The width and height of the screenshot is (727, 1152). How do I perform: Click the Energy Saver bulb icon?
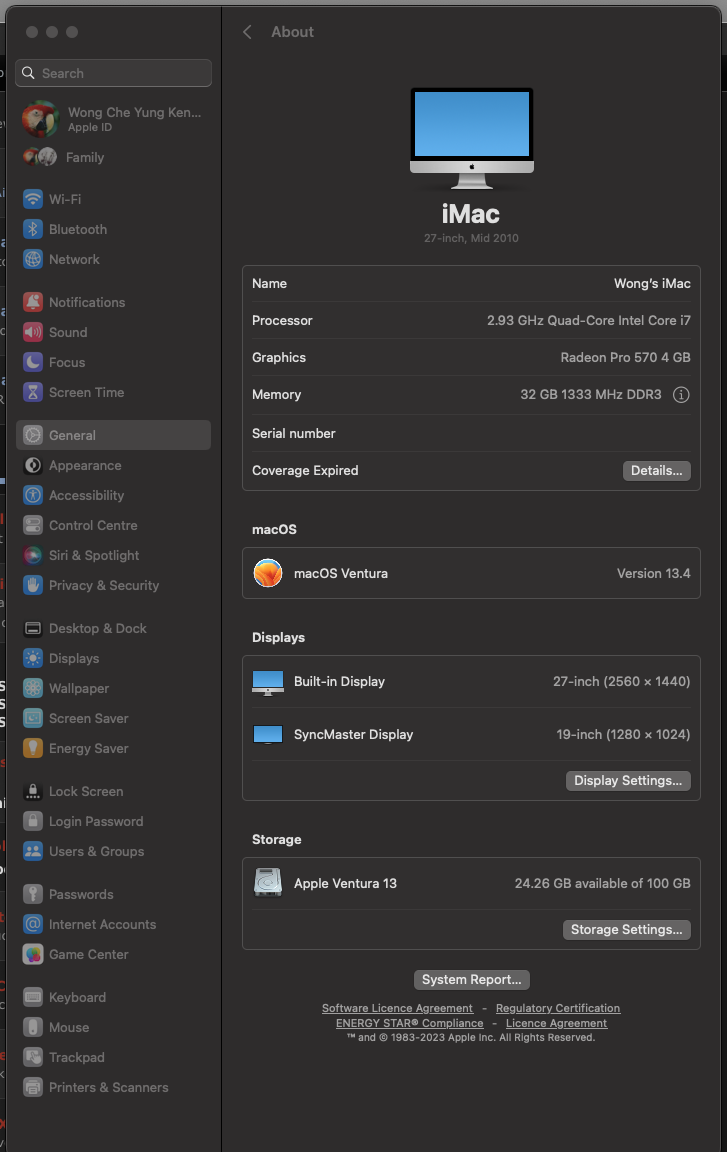point(32,749)
